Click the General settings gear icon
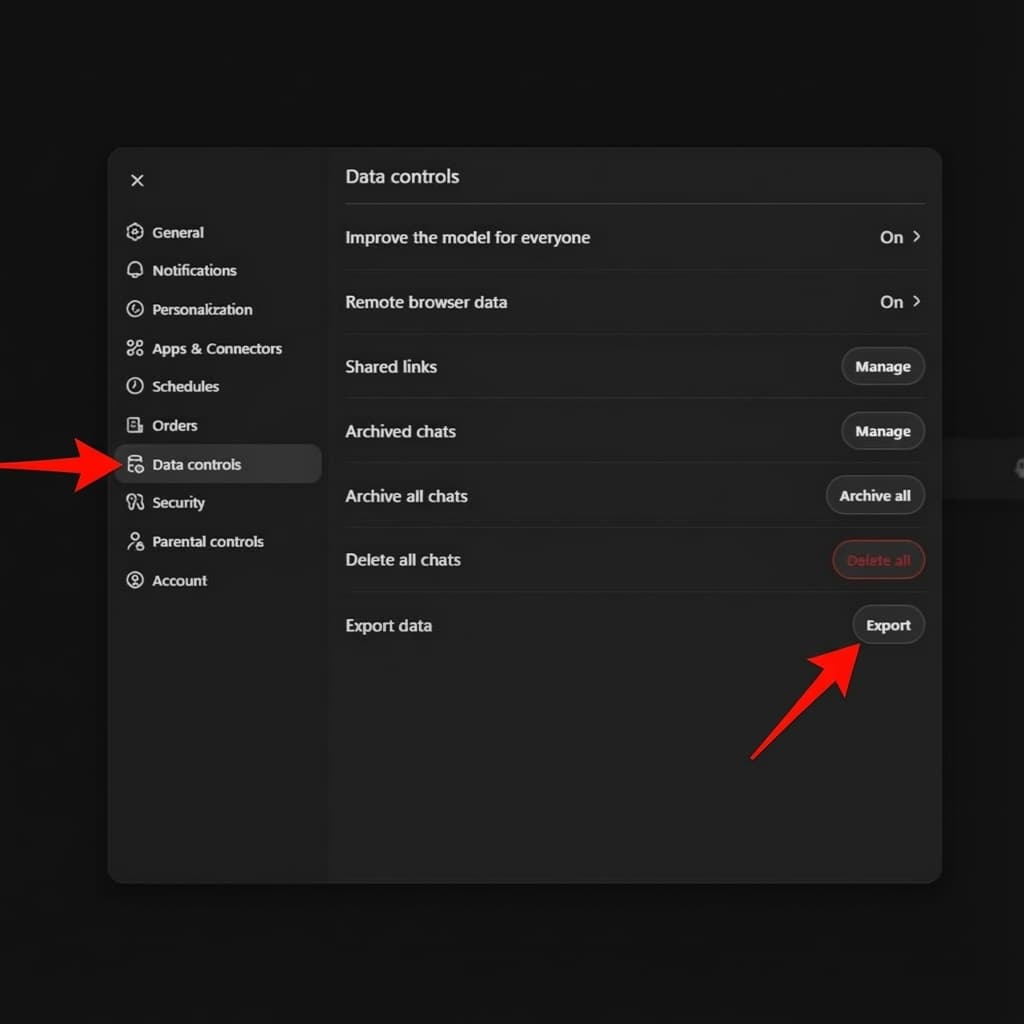The image size is (1024, 1024). point(136,232)
